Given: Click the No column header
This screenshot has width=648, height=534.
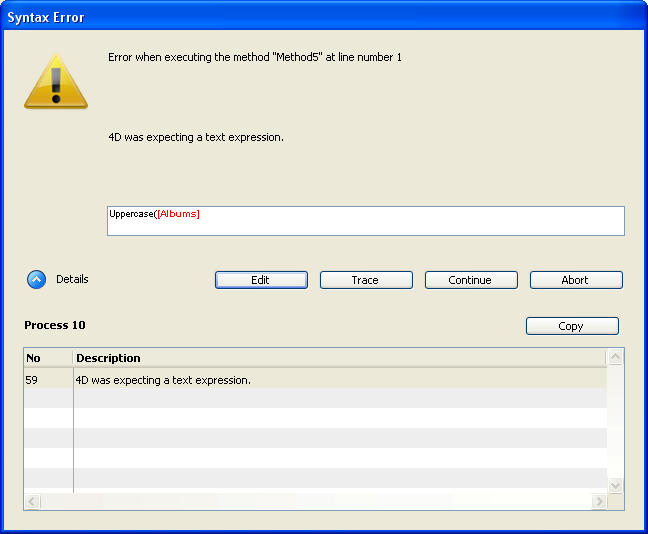Looking at the screenshot, I should pos(46,358).
